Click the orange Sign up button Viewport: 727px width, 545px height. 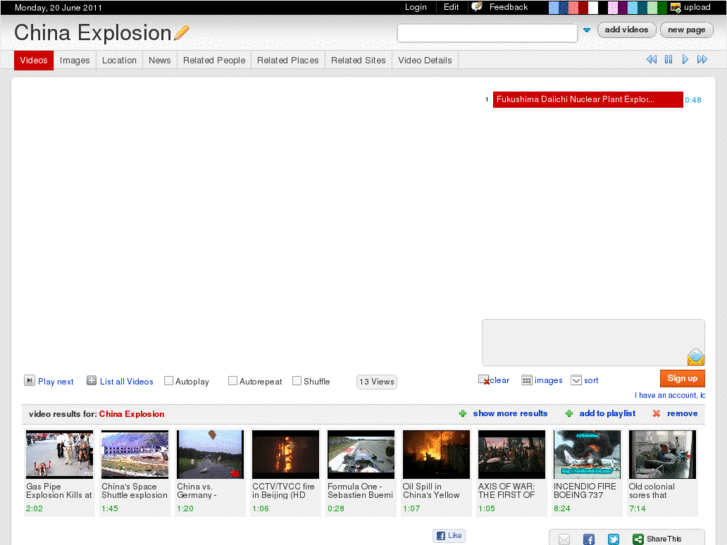point(682,378)
